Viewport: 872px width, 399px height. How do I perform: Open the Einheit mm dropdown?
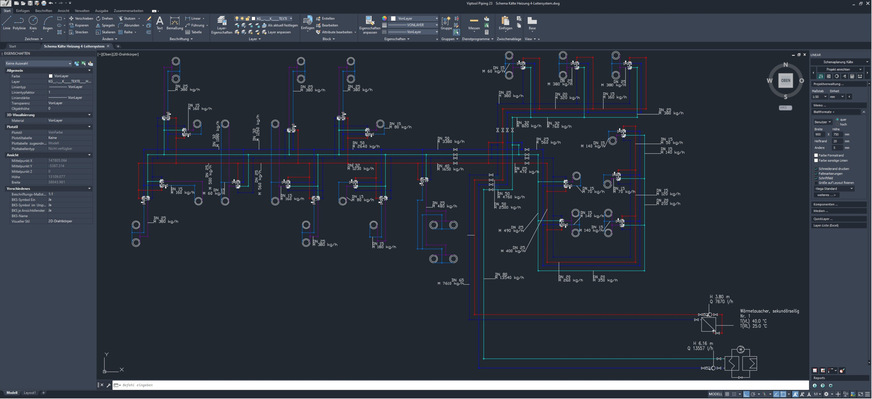[x=837, y=97]
